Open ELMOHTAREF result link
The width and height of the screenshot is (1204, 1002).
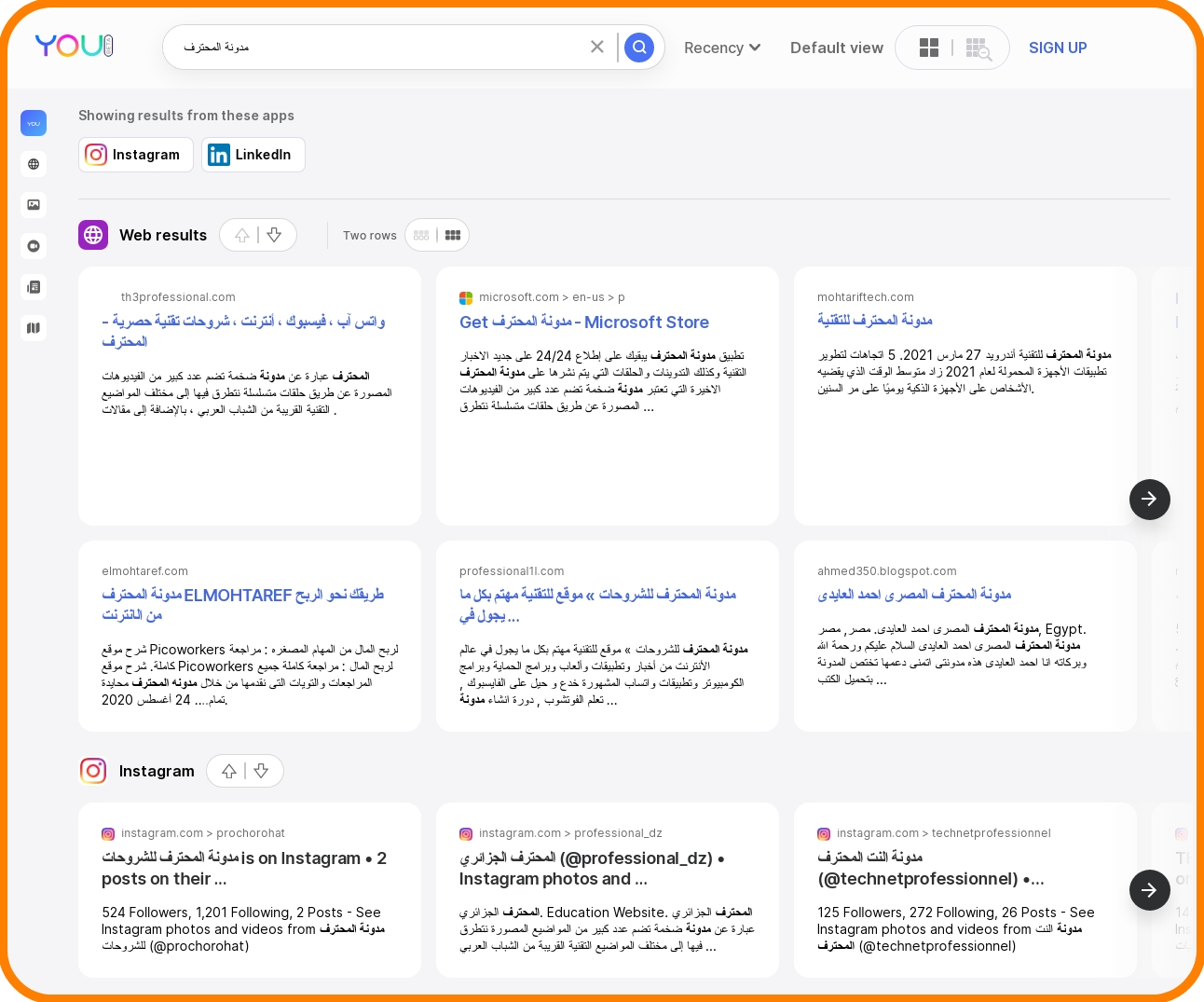tap(242, 604)
